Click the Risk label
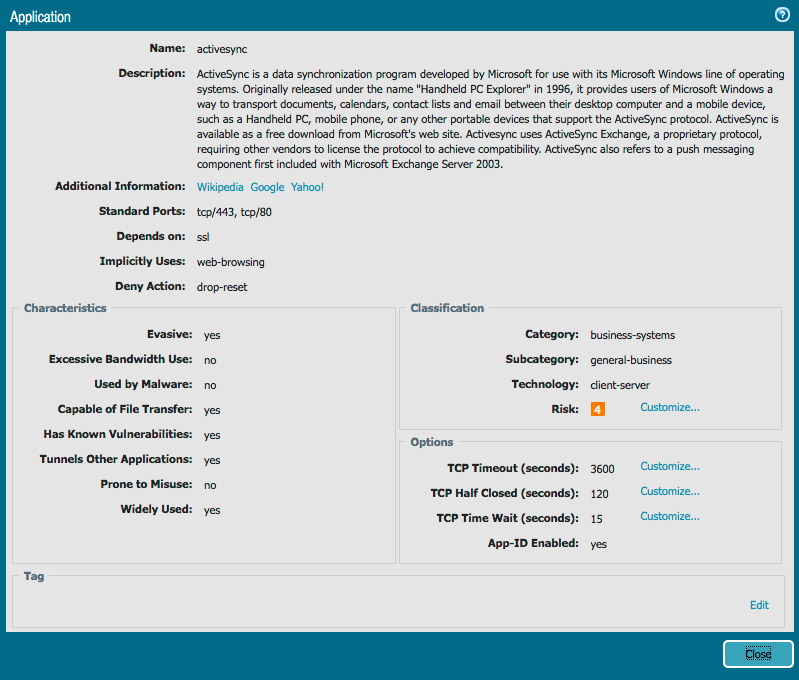Image resolution: width=799 pixels, height=680 pixels. [x=565, y=409]
